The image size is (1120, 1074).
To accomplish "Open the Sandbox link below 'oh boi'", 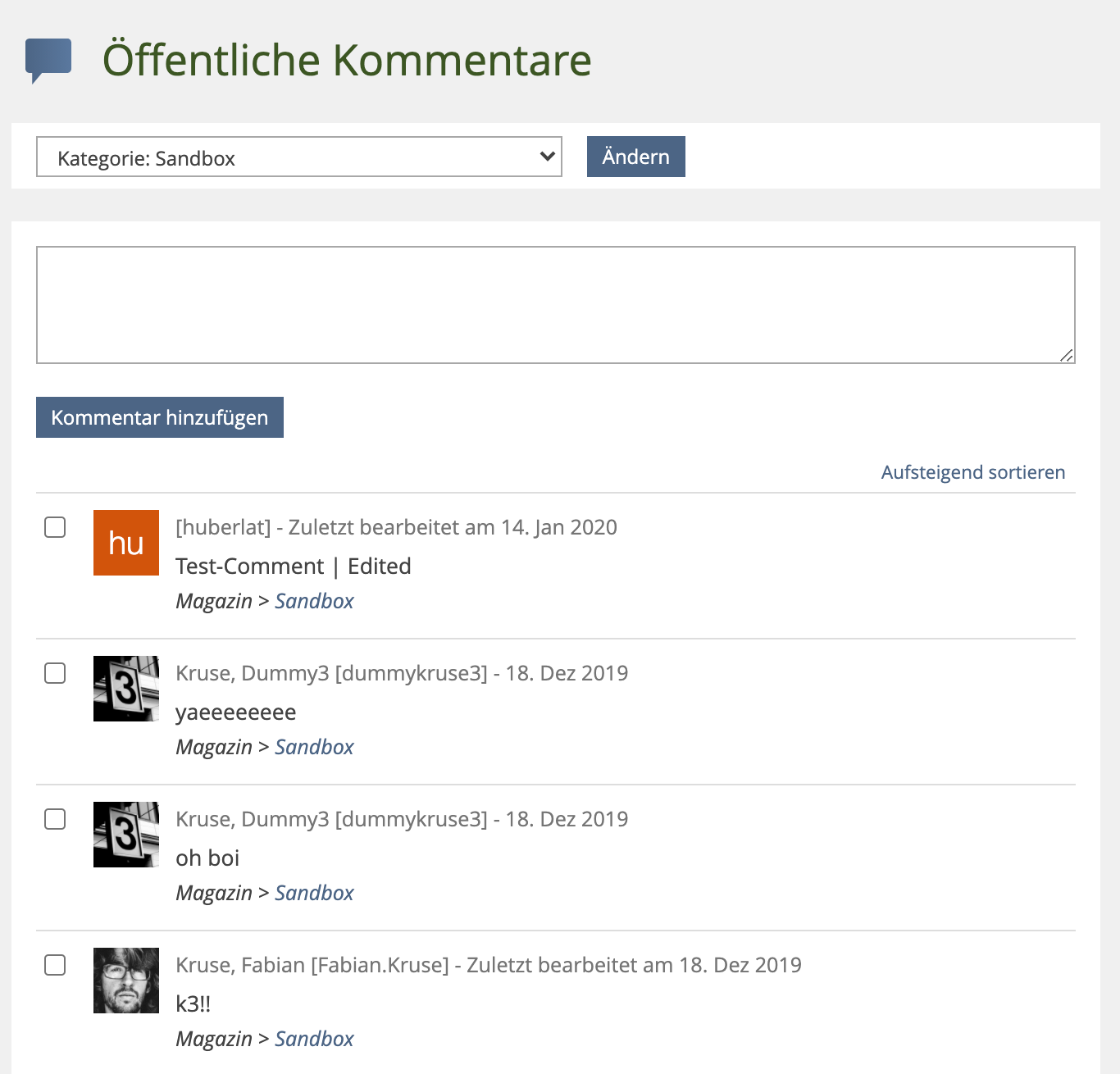I will pos(314,893).
